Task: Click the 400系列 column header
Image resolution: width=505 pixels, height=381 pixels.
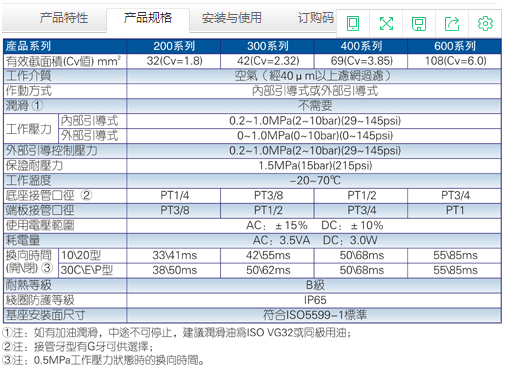Action: pyautogui.click(x=361, y=46)
